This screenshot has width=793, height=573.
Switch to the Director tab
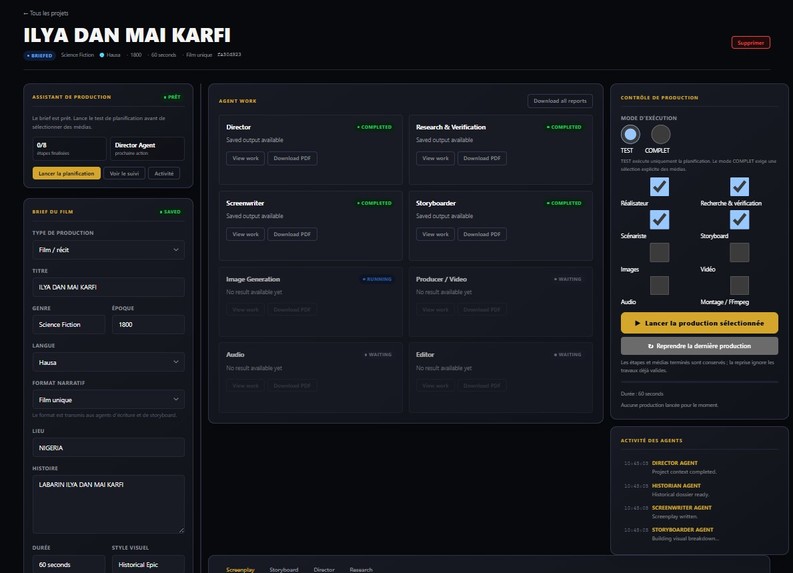coord(324,569)
